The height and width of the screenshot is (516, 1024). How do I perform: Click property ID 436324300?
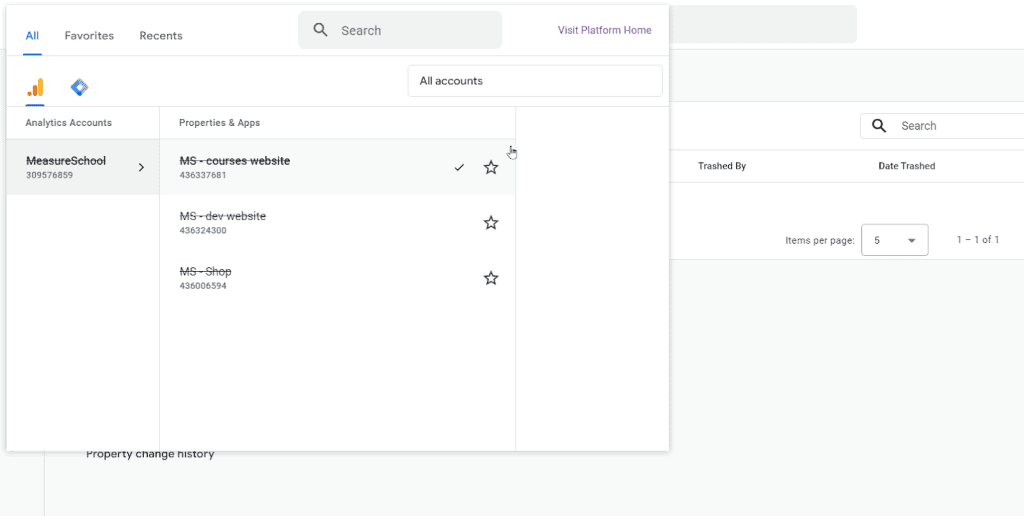point(203,231)
